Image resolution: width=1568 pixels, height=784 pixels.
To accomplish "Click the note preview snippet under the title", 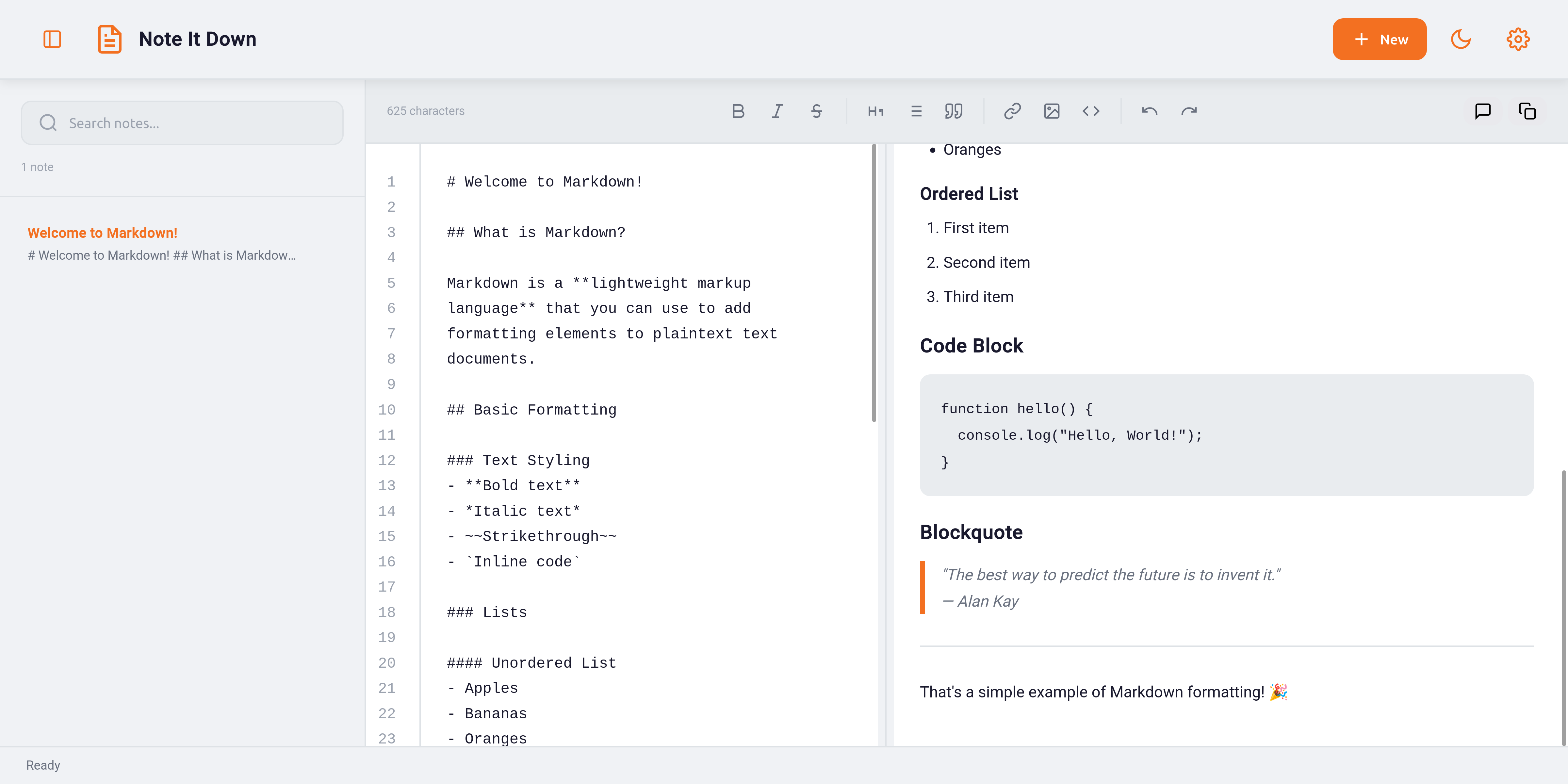I will pyautogui.click(x=162, y=255).
